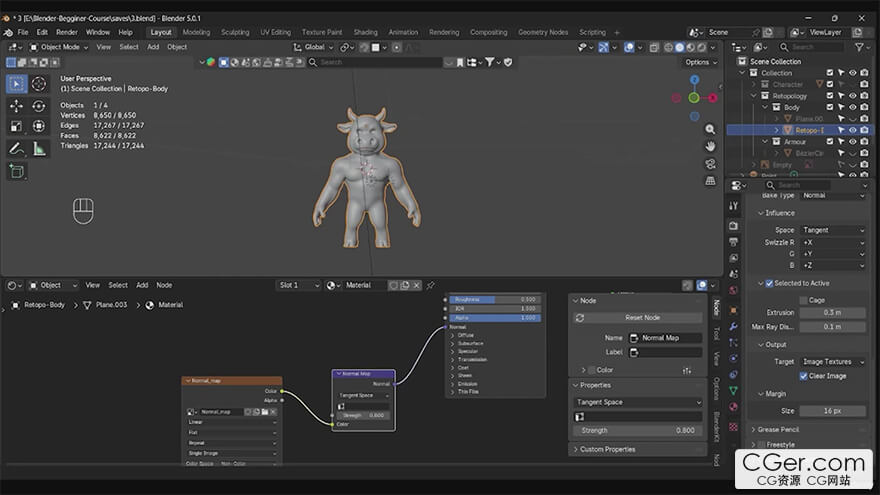The image size is (880, 495).
Task: Switch to the Shading workspace tab
Action: coord(365,32)
